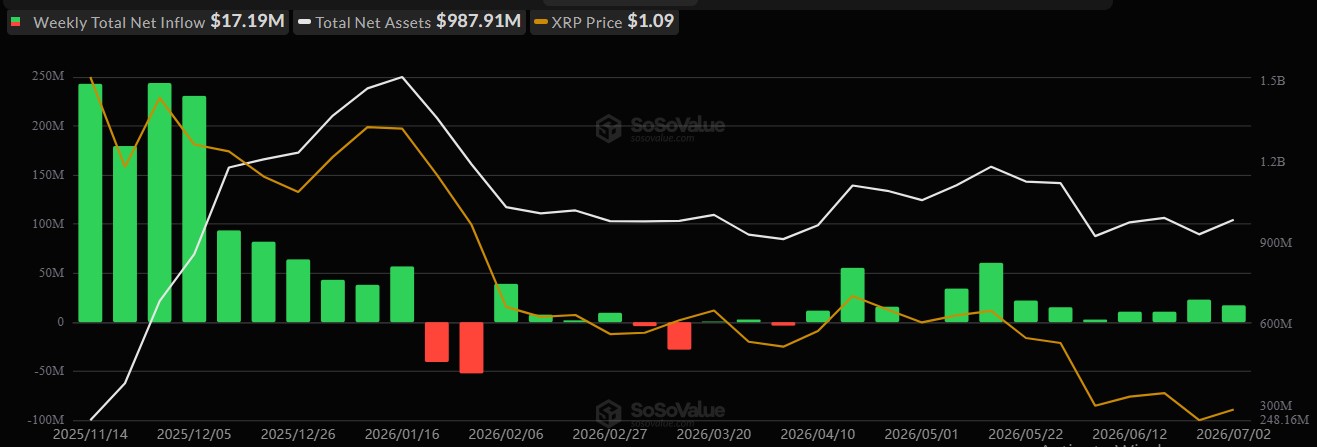Select the deepest red outflow bar
1317x447 pixels.
click(x=471, y=347)
